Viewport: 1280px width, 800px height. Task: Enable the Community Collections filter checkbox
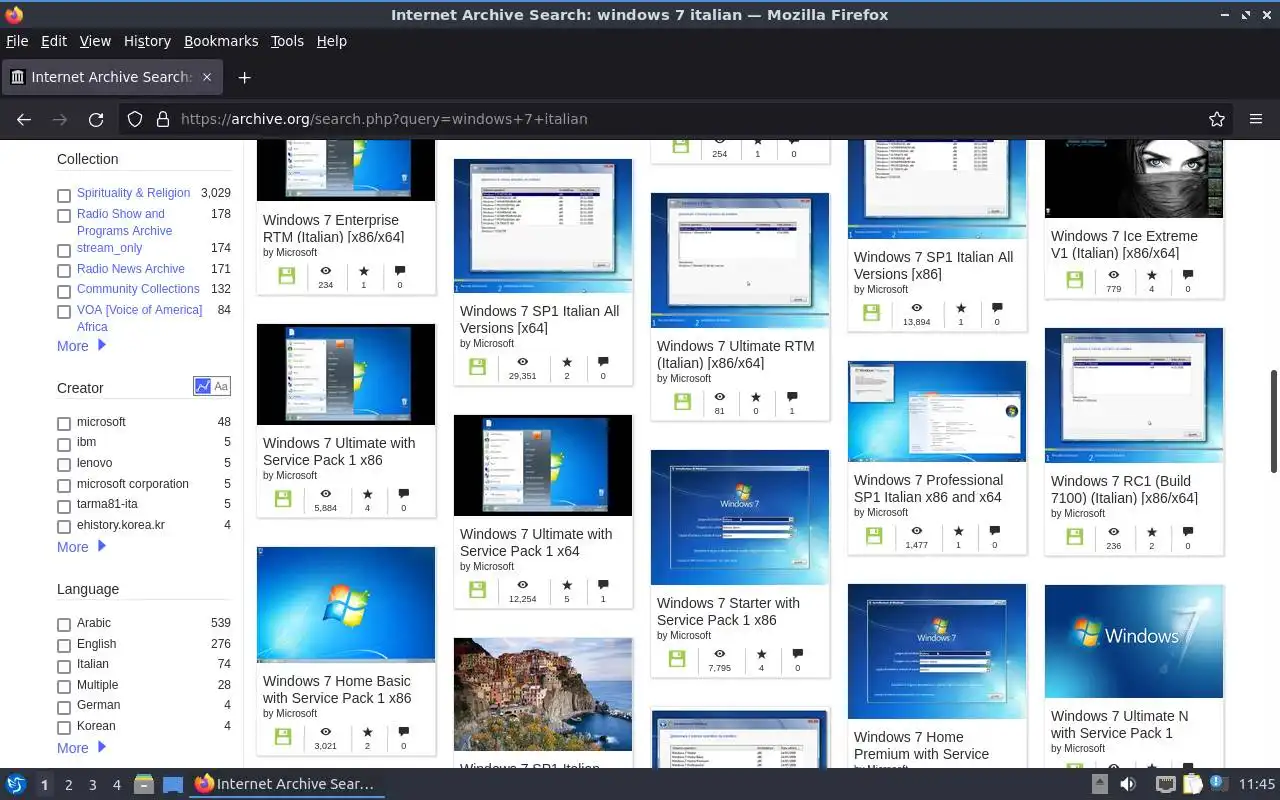tap(64, 291)
